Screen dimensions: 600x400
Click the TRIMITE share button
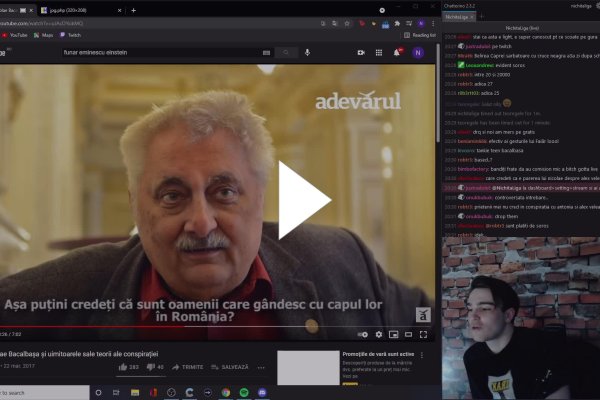click(187, 367)
